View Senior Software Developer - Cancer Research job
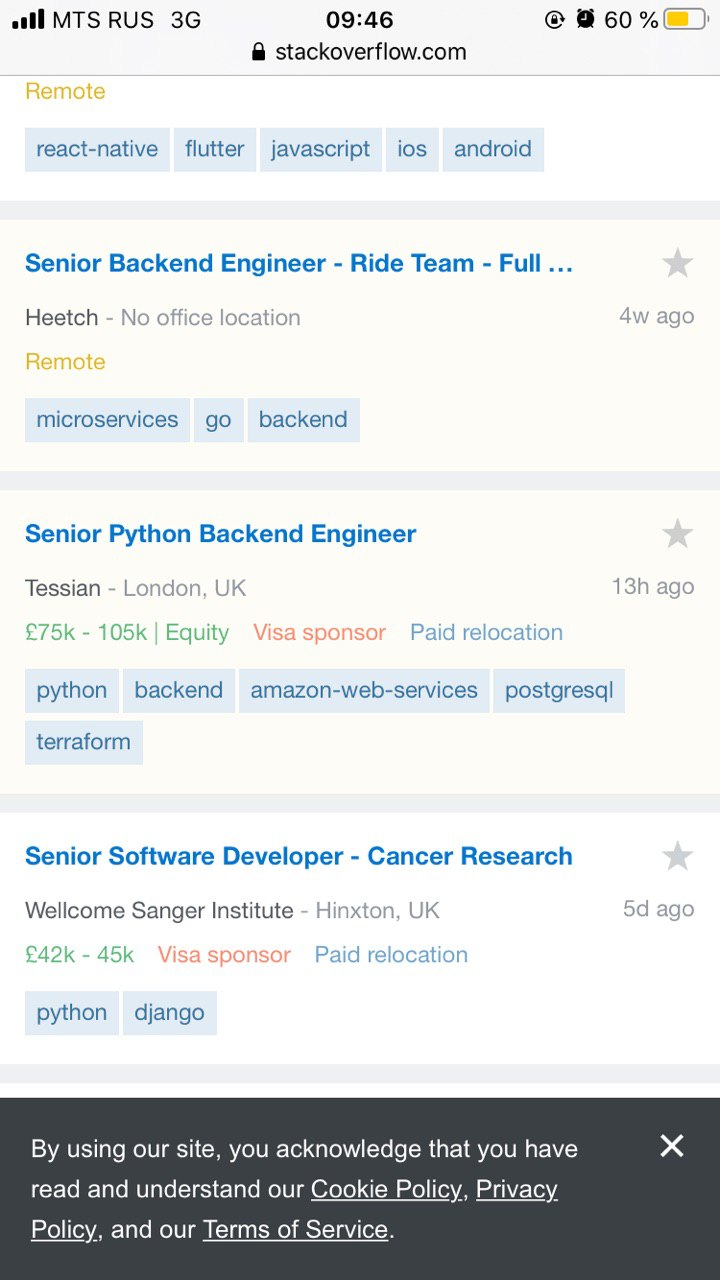Image resolution: width=720 pixels, height=1280 pixels. 299,857
